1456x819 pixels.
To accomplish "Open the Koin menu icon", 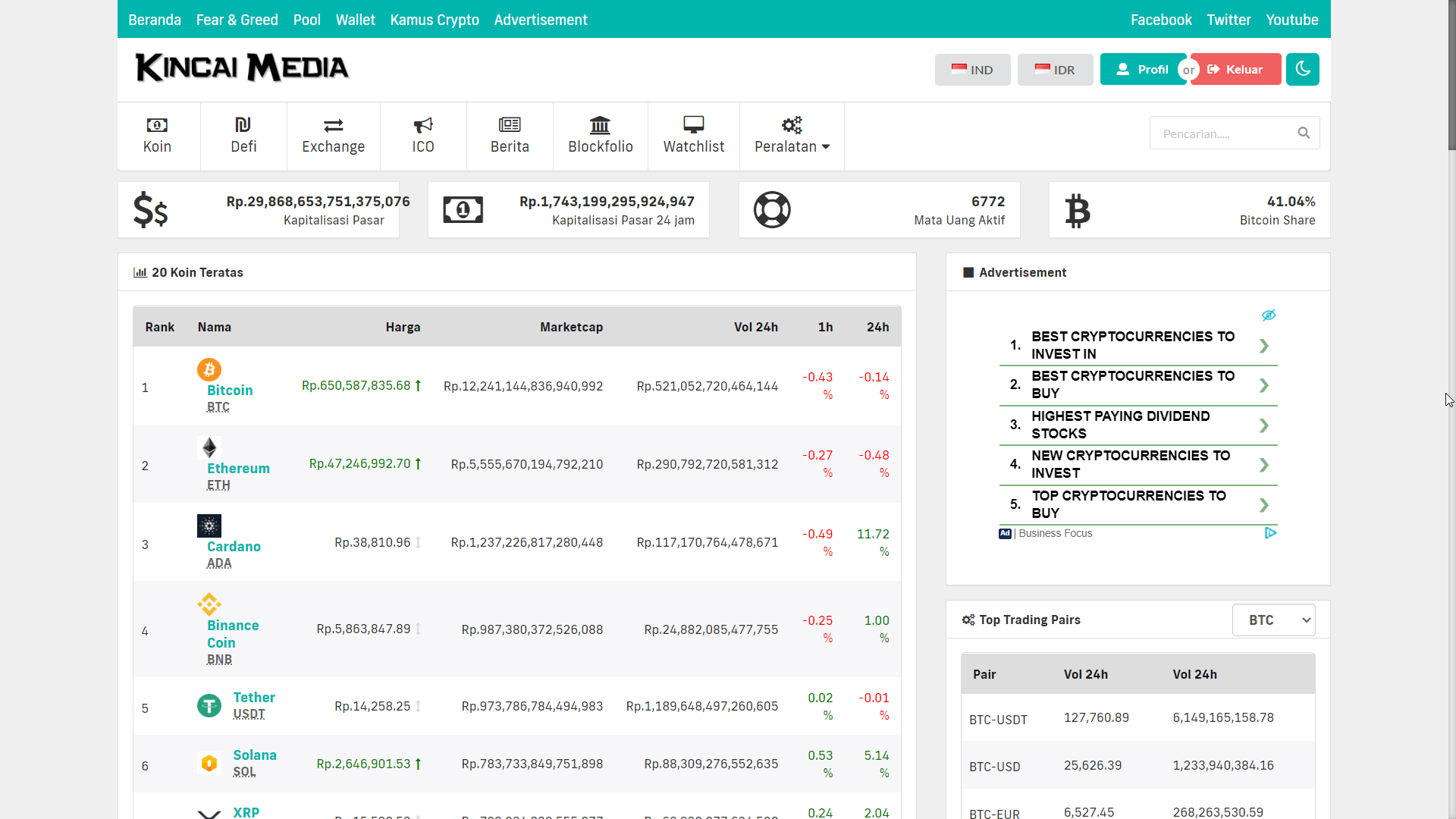I will point(157,125).
